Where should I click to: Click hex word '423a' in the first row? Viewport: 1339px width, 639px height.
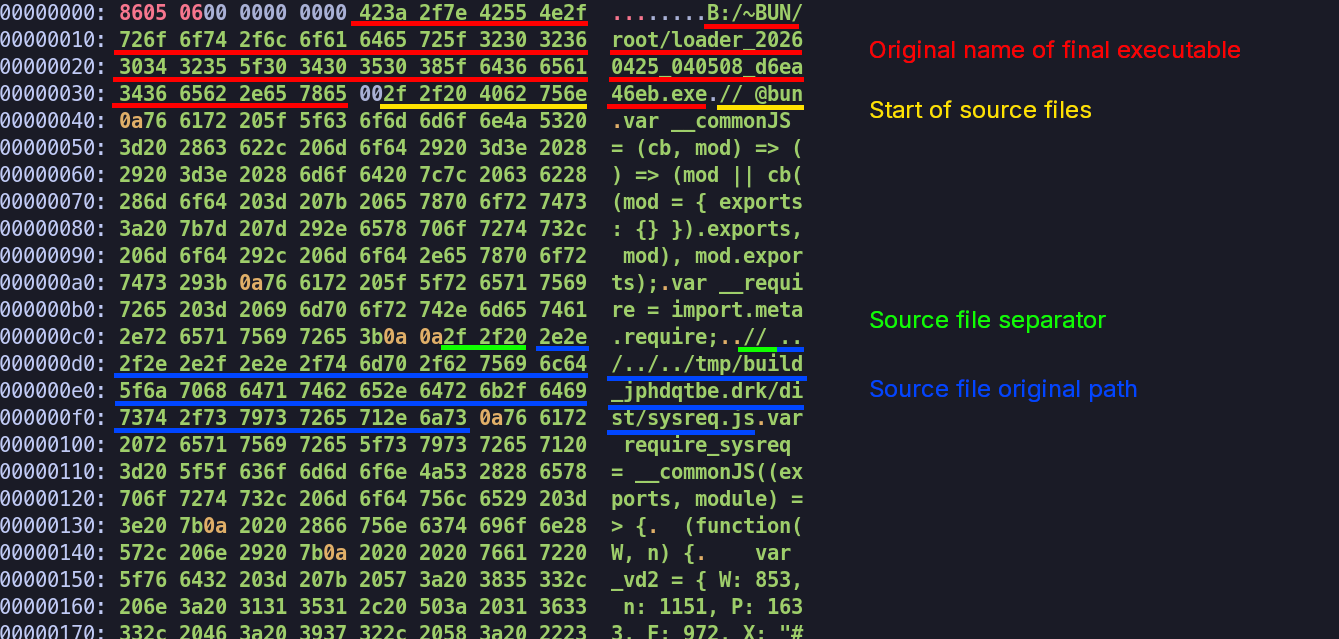pos(383,13)
